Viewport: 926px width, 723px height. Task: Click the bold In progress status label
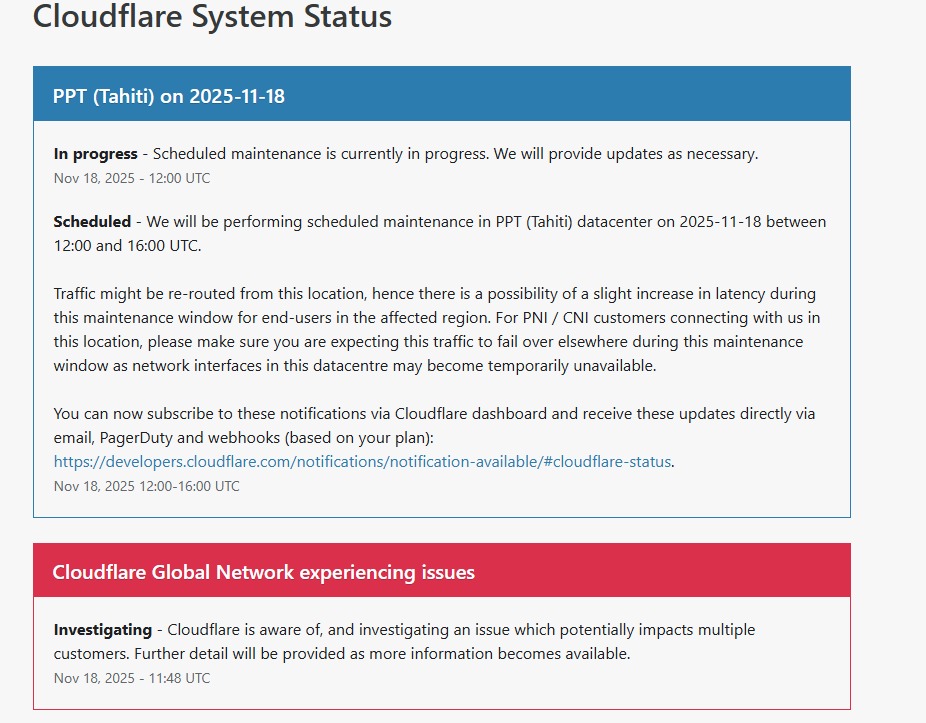pos(94,153)
